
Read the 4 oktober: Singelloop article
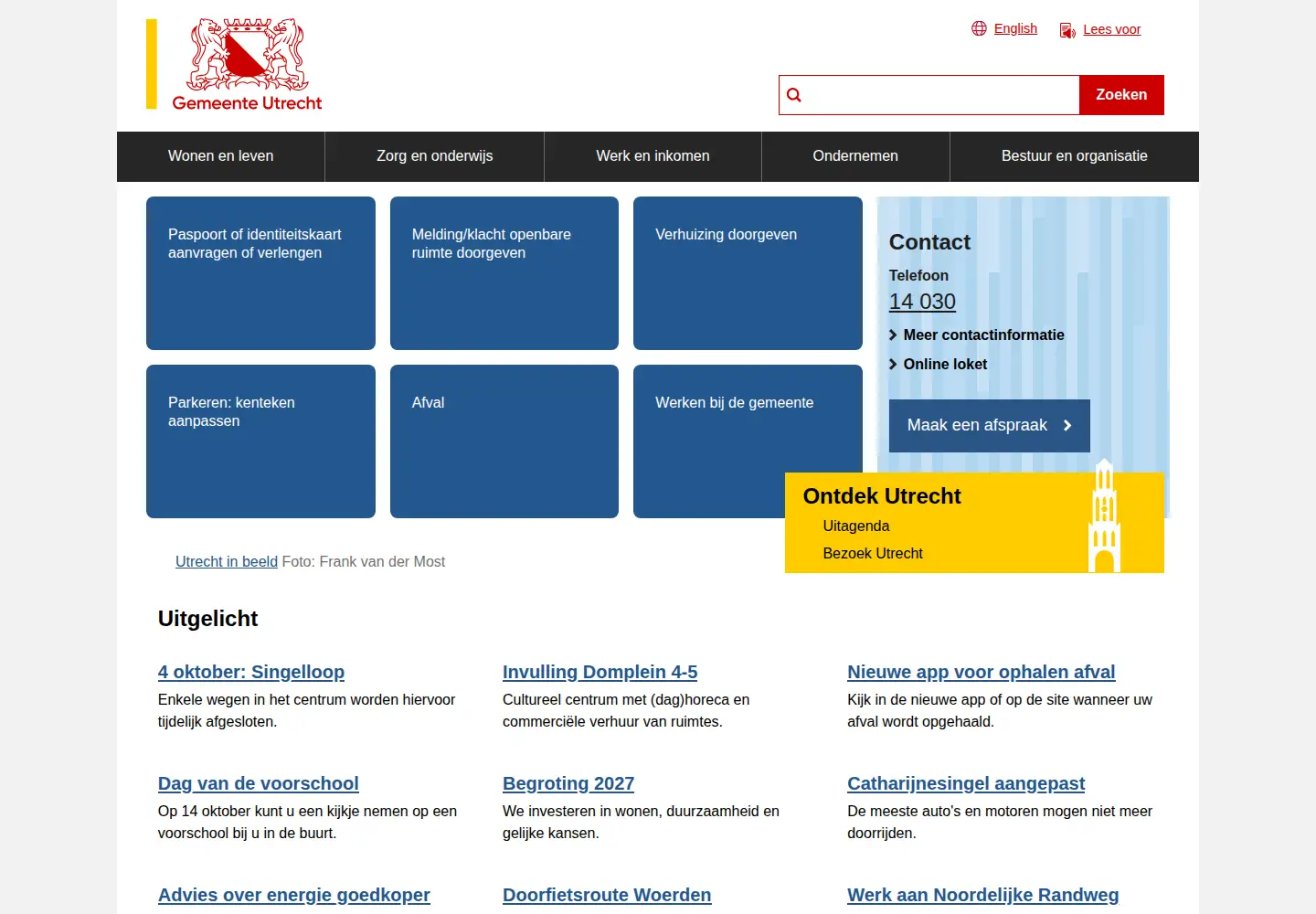click(251, 673)
